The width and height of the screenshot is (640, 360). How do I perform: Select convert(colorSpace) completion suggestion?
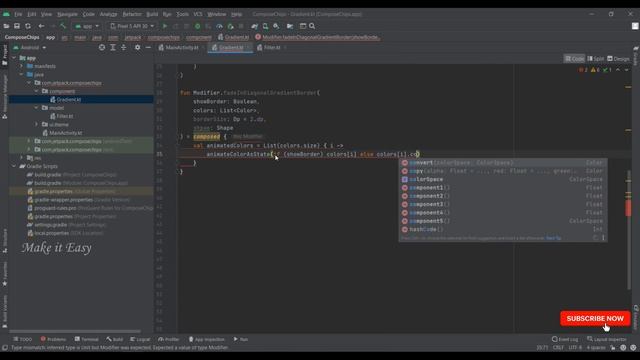[x=503, y=163]
